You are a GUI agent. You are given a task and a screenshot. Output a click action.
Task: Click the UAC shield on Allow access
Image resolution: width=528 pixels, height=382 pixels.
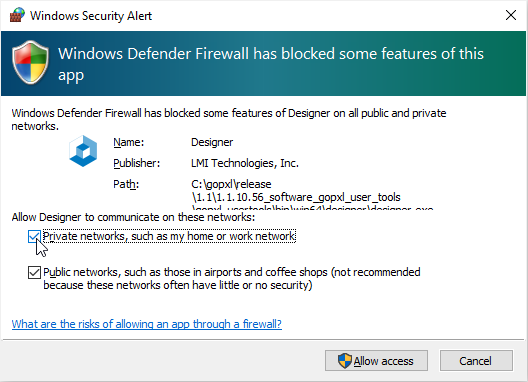[344, 361]
